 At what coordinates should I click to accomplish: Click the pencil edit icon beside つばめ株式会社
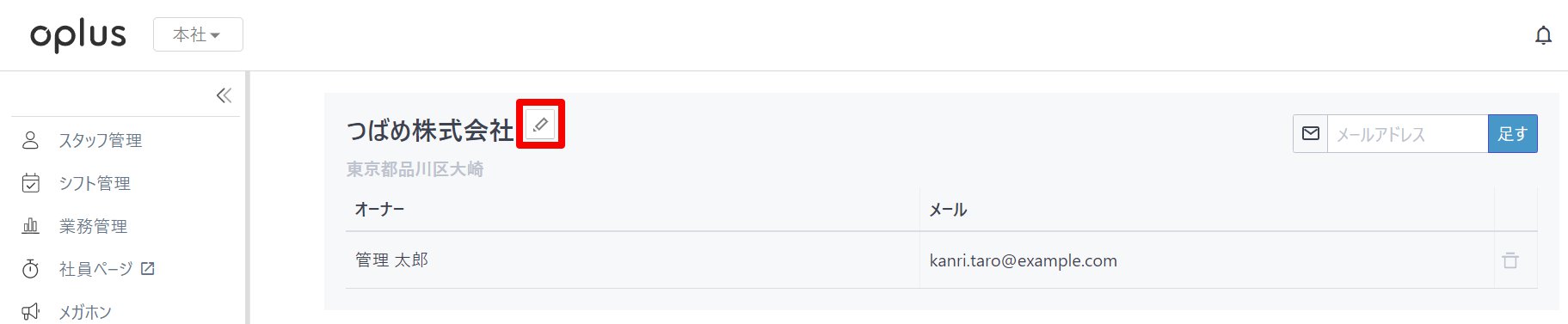[x=540, y=125]
